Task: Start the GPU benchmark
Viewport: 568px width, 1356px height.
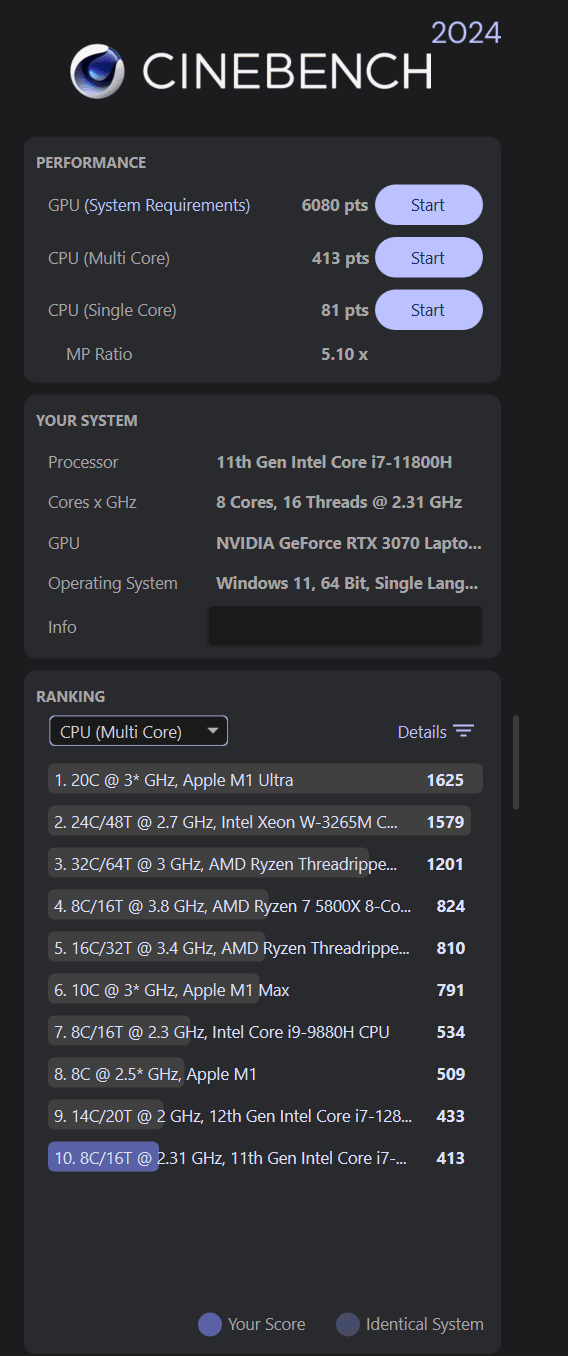Action: pyautogui.click(x=428, y=205)
